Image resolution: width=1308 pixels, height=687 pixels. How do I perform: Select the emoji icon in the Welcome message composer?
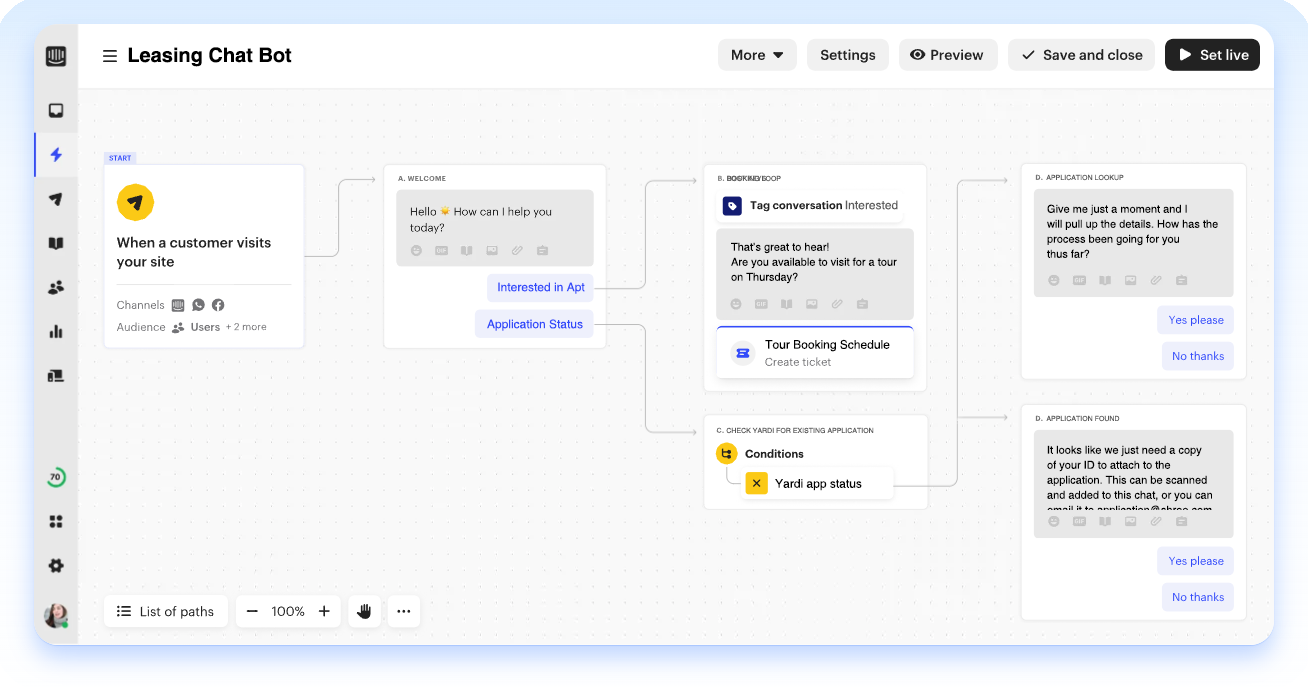(x=416, y=250)
